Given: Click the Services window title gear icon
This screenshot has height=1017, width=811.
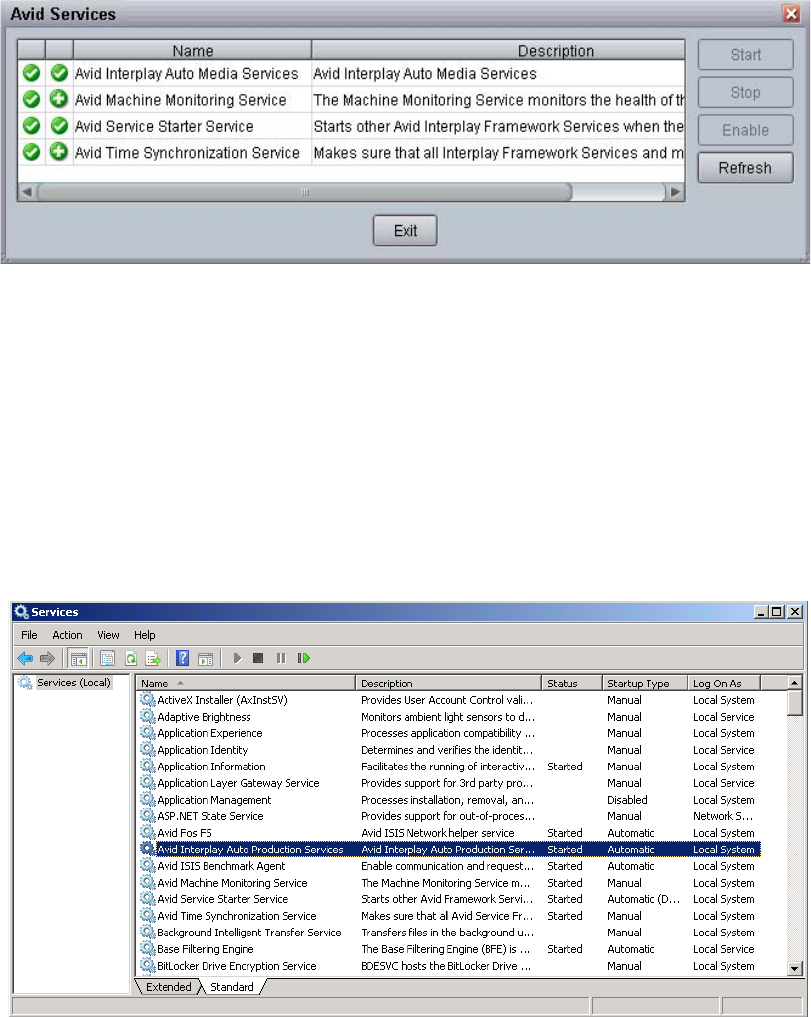Looking at the screenshot, I should 21,612.
